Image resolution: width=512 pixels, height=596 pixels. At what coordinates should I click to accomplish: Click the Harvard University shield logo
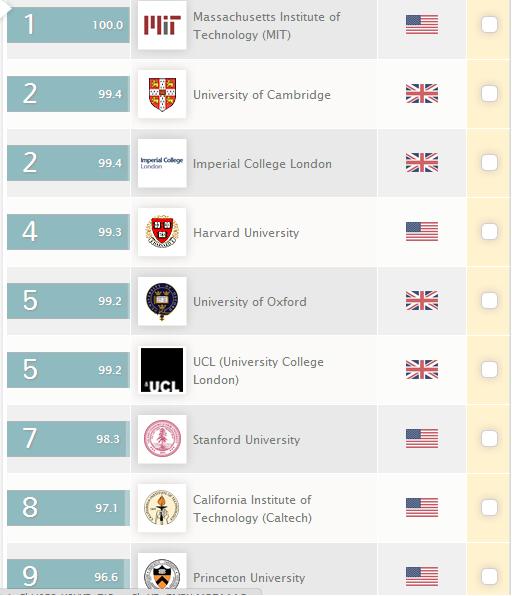click(x=162, y=232)
